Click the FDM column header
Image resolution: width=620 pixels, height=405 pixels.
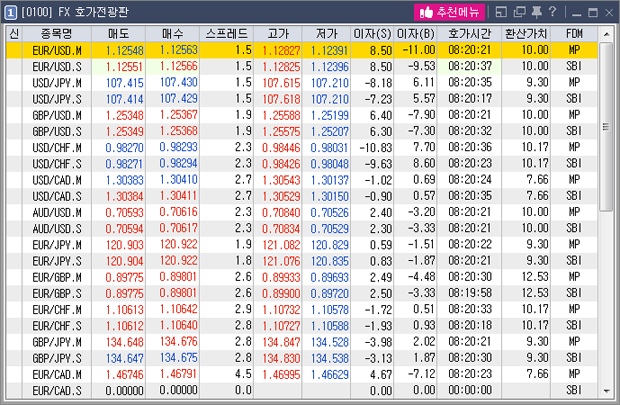point(574,34)
